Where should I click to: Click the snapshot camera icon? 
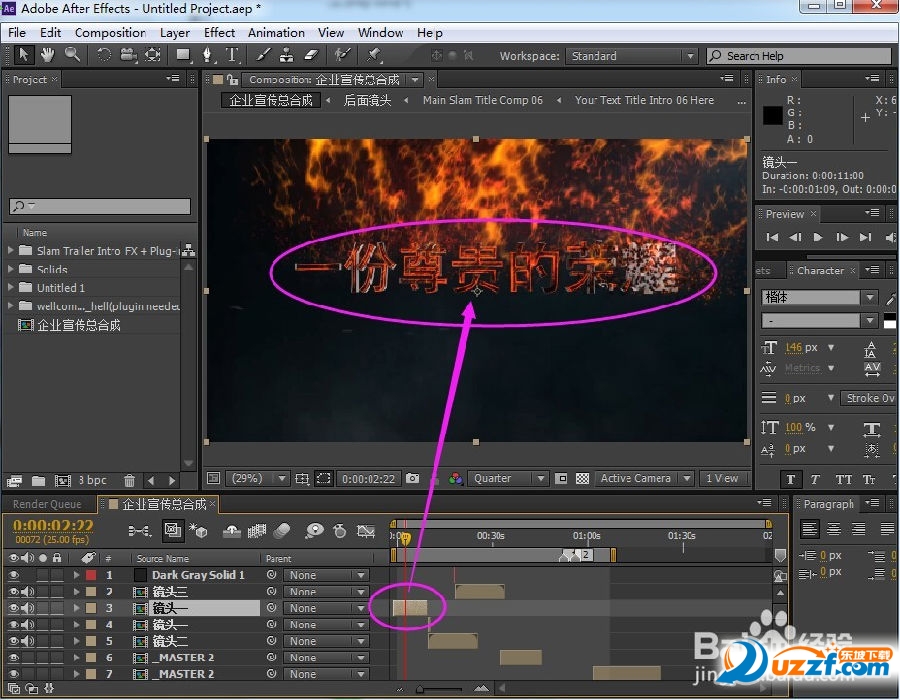click(412, 479)
